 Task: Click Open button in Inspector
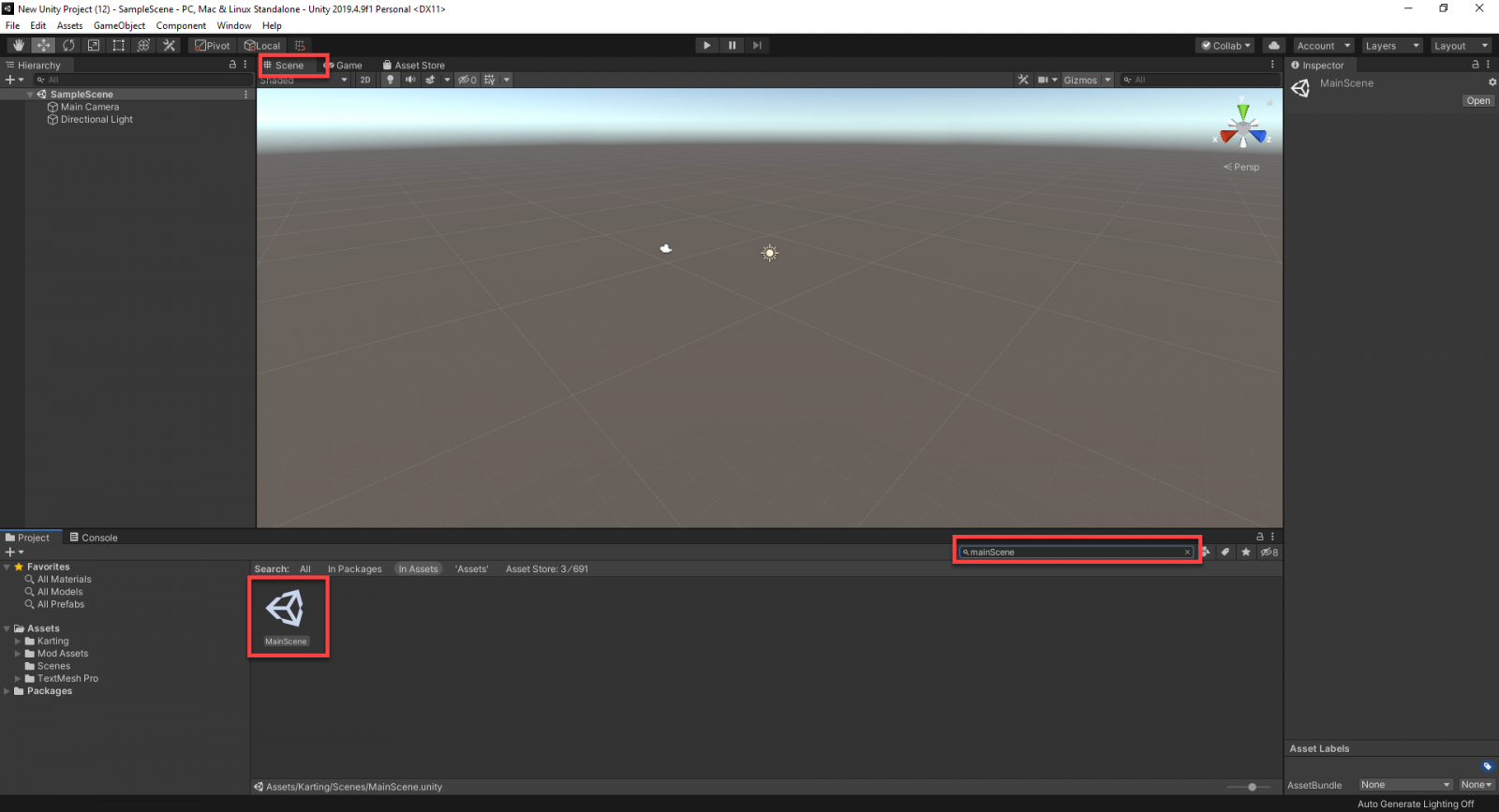click(x=1477, y=101)
